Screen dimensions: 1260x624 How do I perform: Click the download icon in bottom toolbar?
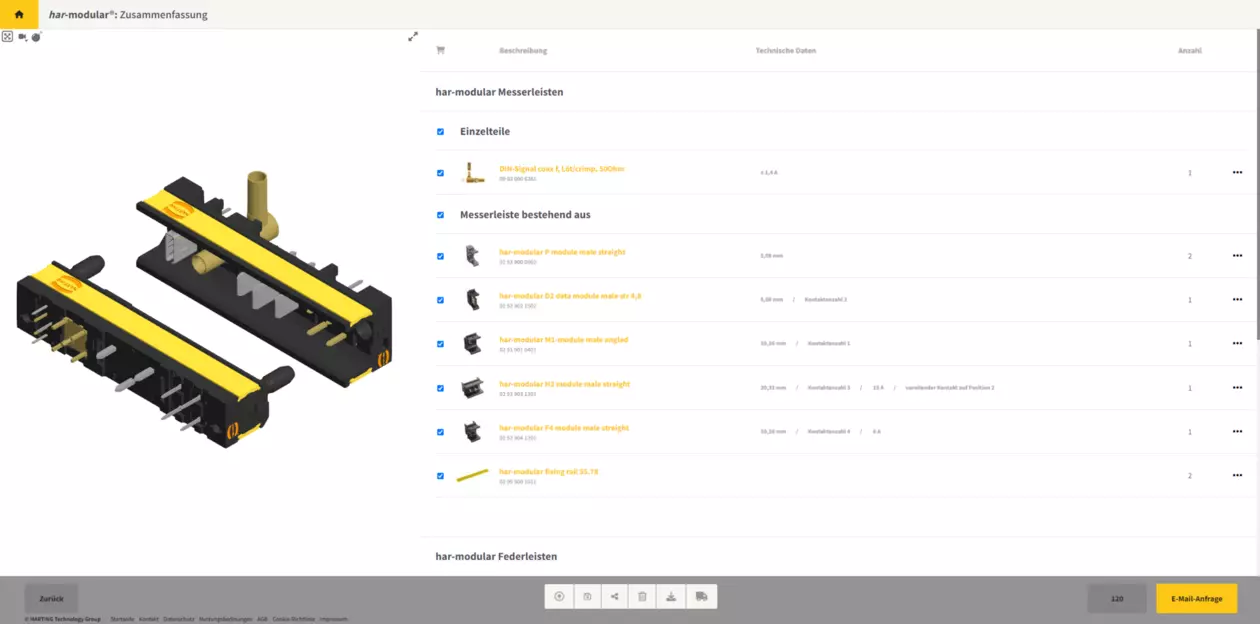tap(671, 597)
